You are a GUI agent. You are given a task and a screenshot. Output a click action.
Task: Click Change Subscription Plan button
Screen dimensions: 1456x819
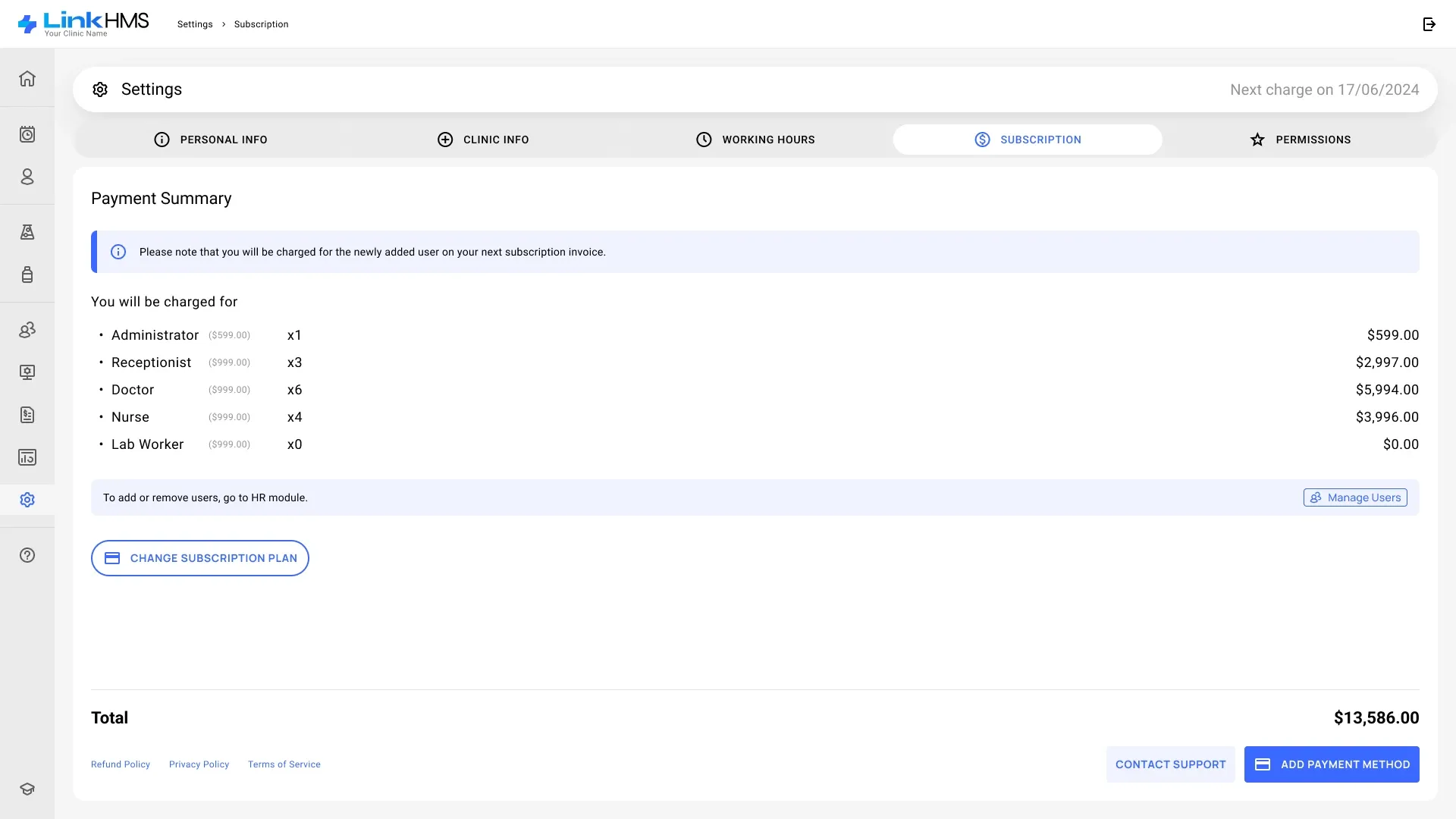point(200,558)
